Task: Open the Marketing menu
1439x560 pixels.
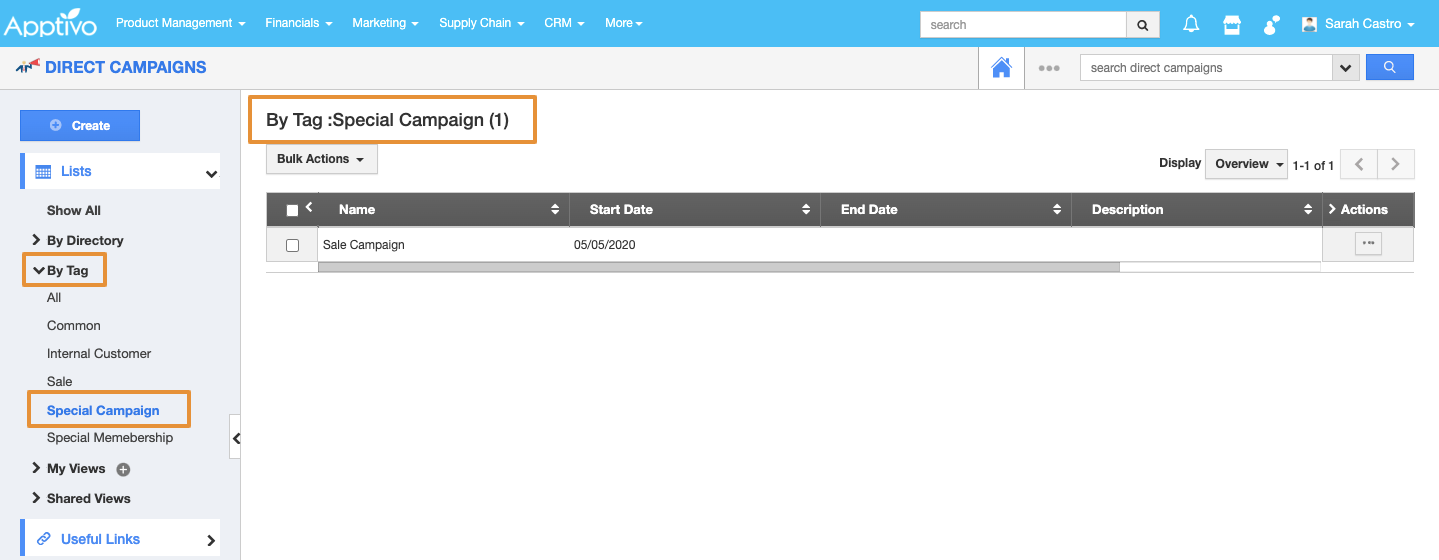Action: (x=385, y=23)
